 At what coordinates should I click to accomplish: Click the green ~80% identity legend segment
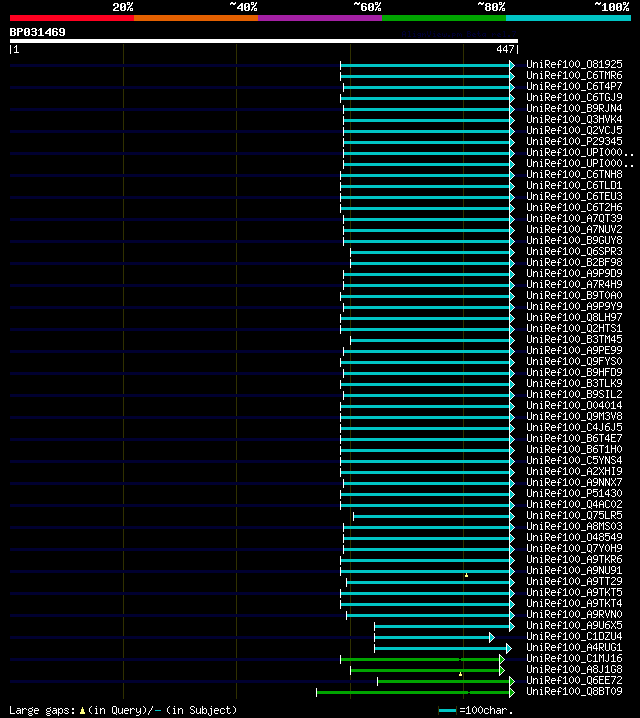444,18
